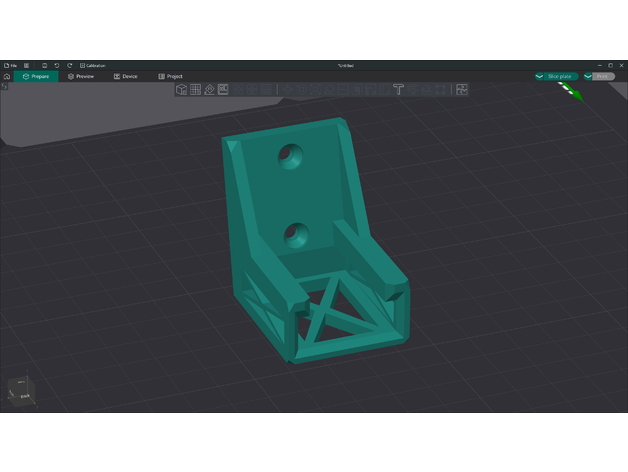
Task: Click the Slice plate button
Action: [x=555, y=76]
